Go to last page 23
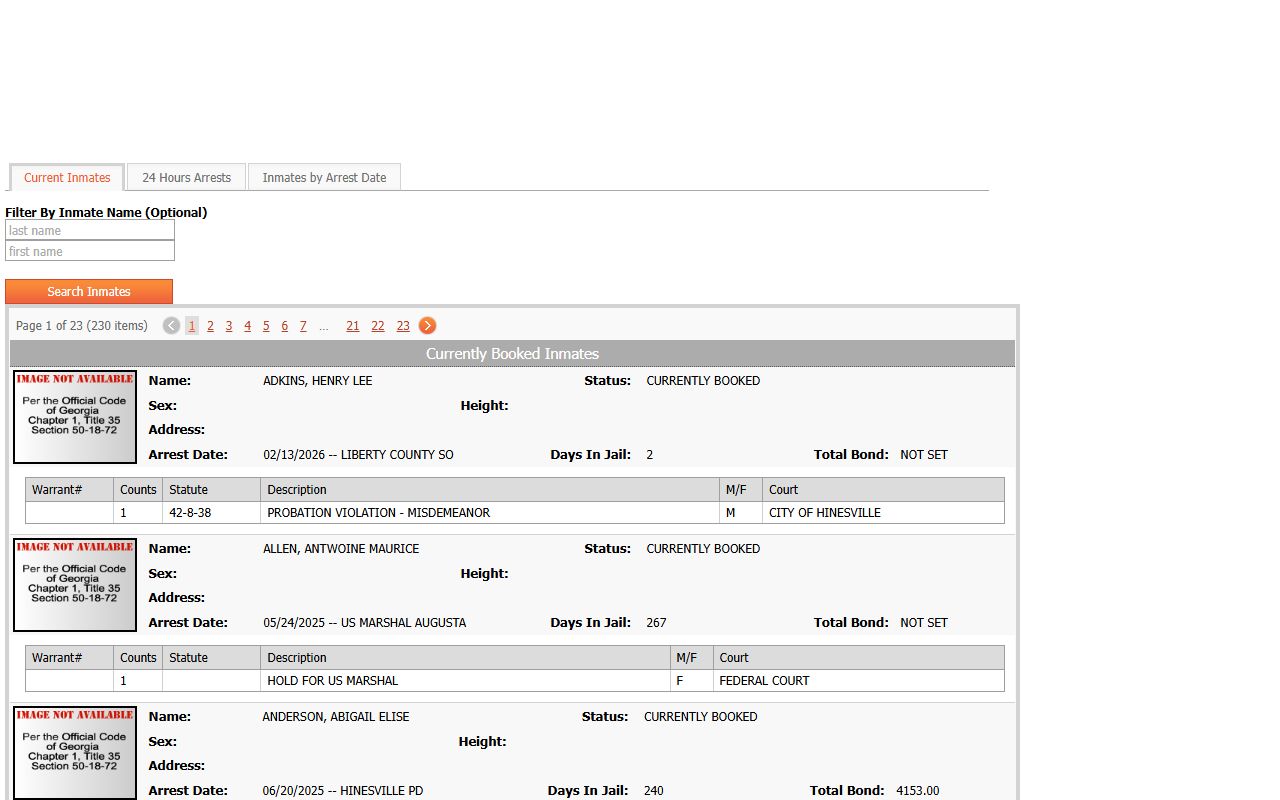 (x=403, y=326)
